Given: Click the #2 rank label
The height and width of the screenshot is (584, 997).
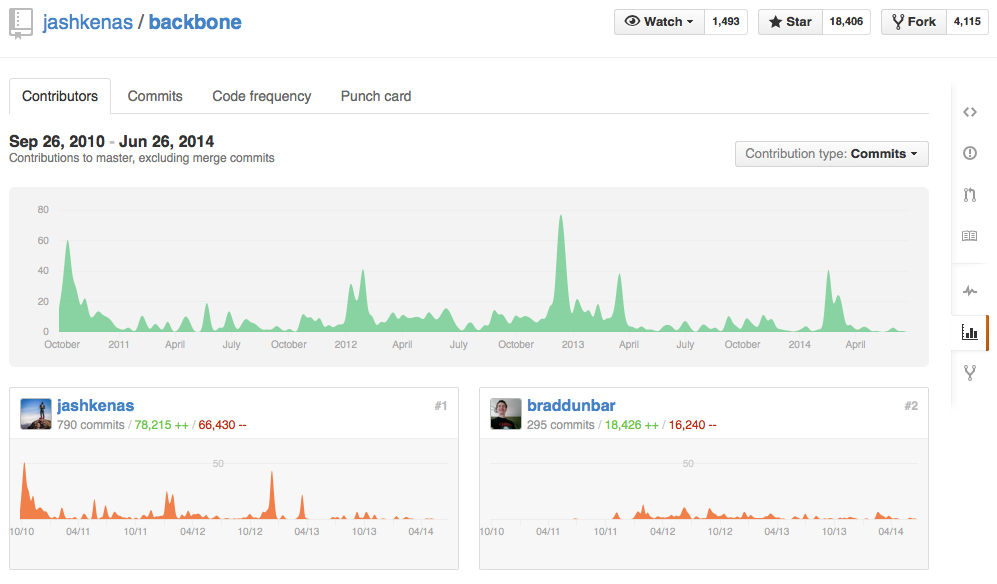Looking at the screenshot, I should pyautogui.click(x=911, y=406).
